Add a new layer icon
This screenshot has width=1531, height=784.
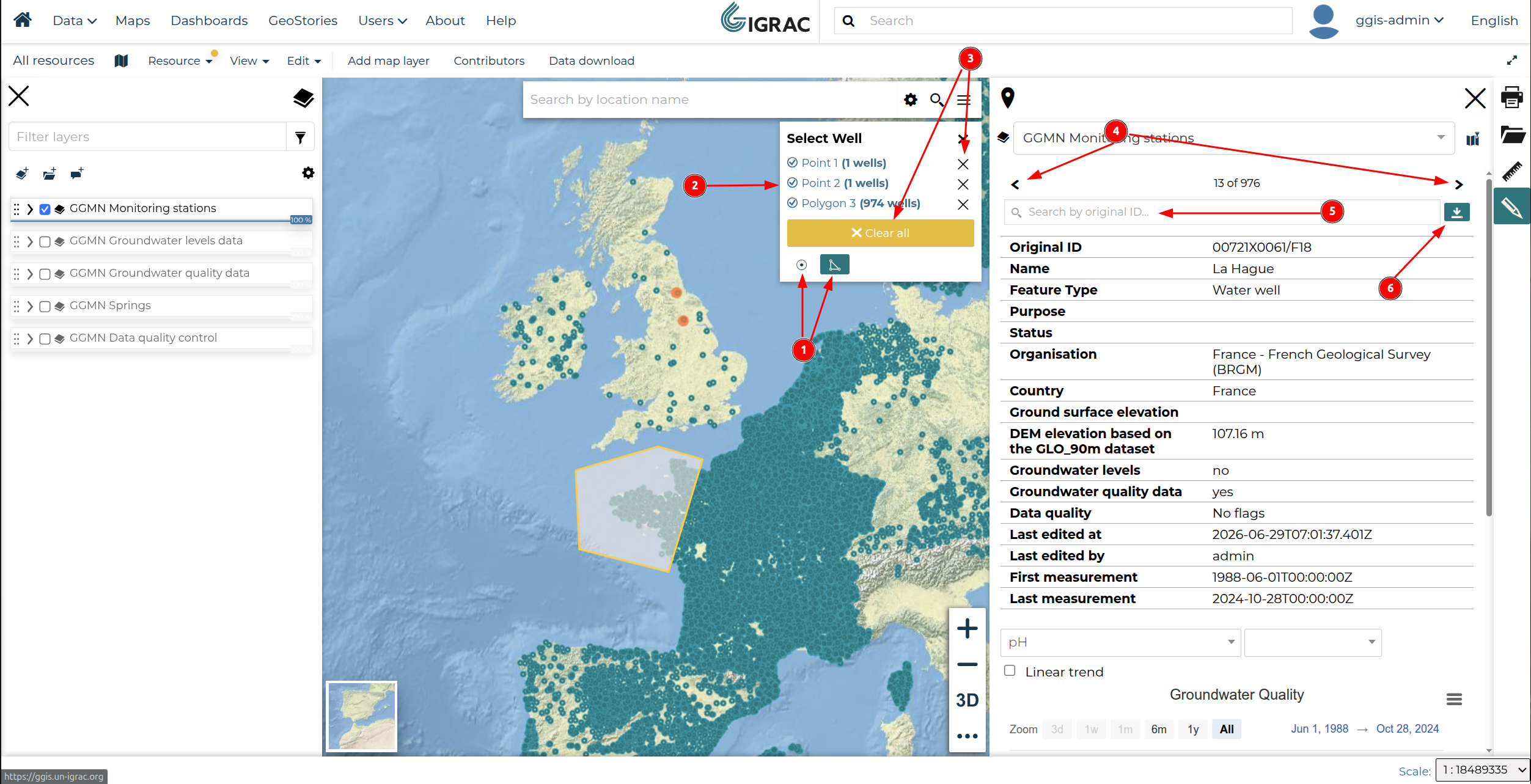click(x=22, y=174)
